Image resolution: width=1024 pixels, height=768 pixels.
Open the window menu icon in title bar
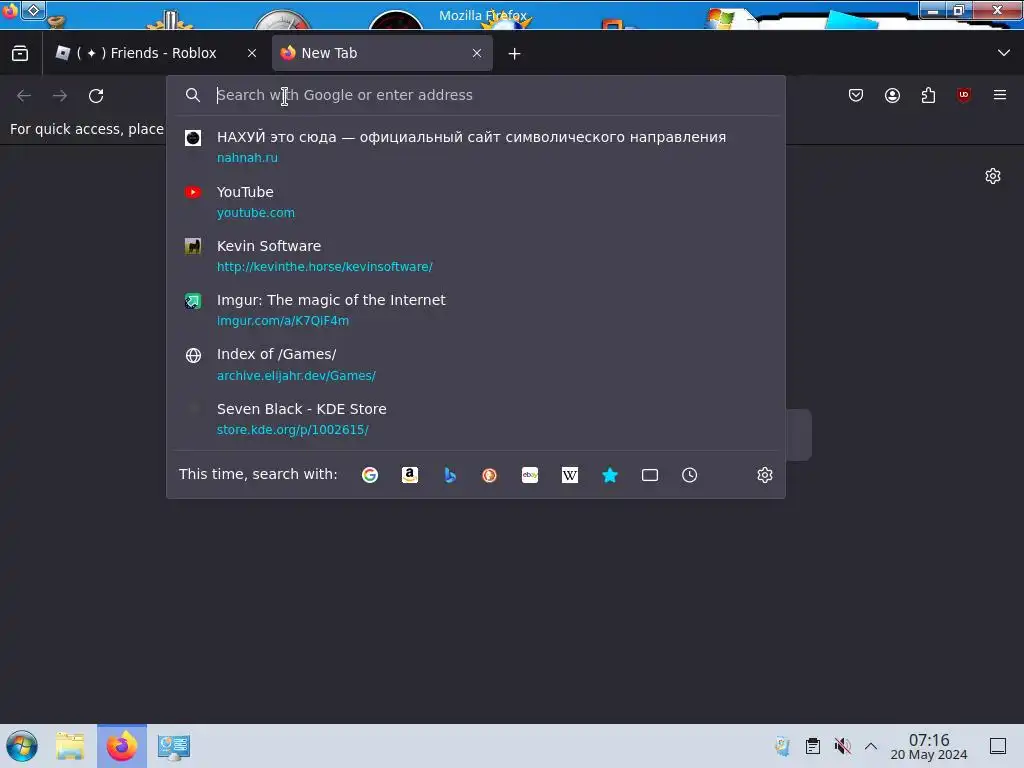9,10
